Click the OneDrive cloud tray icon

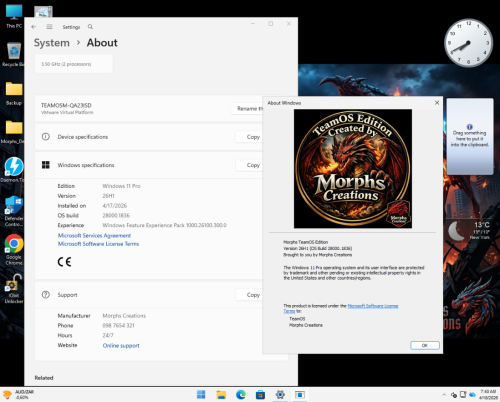click(472, 395)
